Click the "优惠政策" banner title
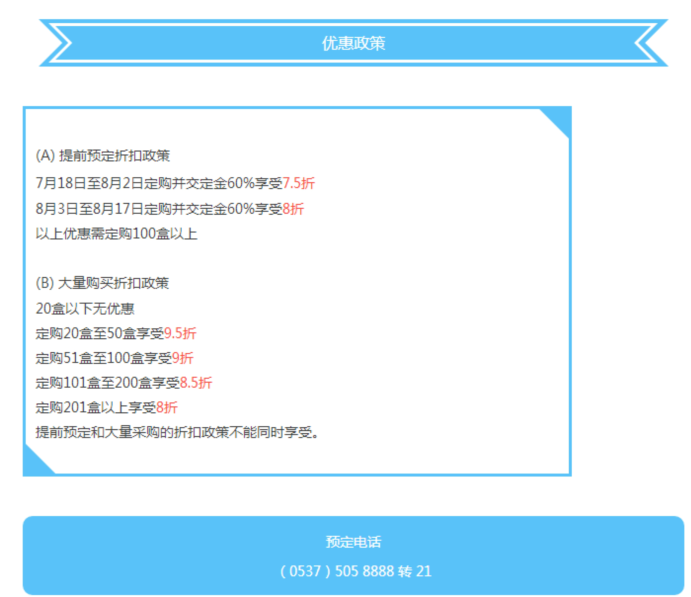The height and width of the screenshot is (597, 691). pyautogui.click(x=353, y=43)
